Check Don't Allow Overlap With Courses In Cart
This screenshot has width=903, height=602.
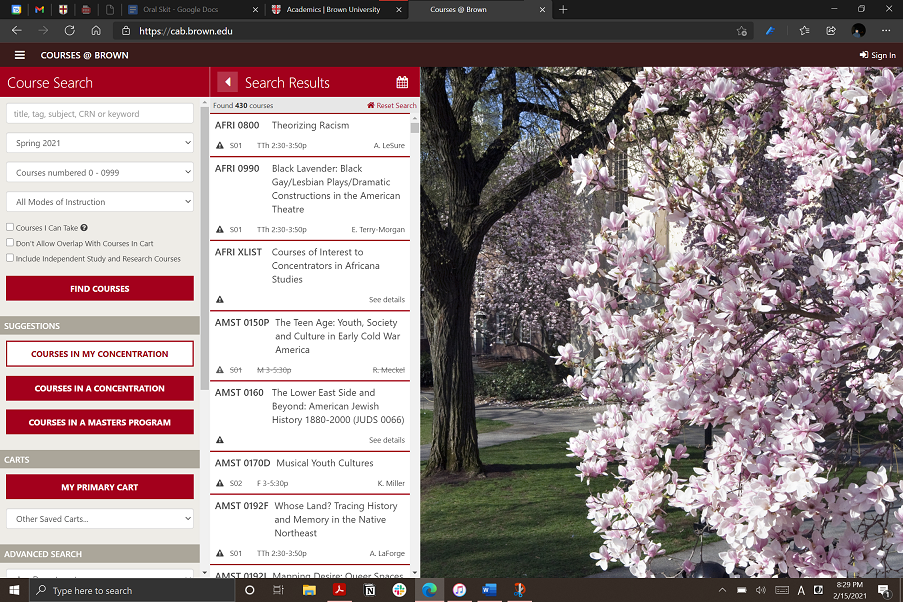(x=10, y=243)
